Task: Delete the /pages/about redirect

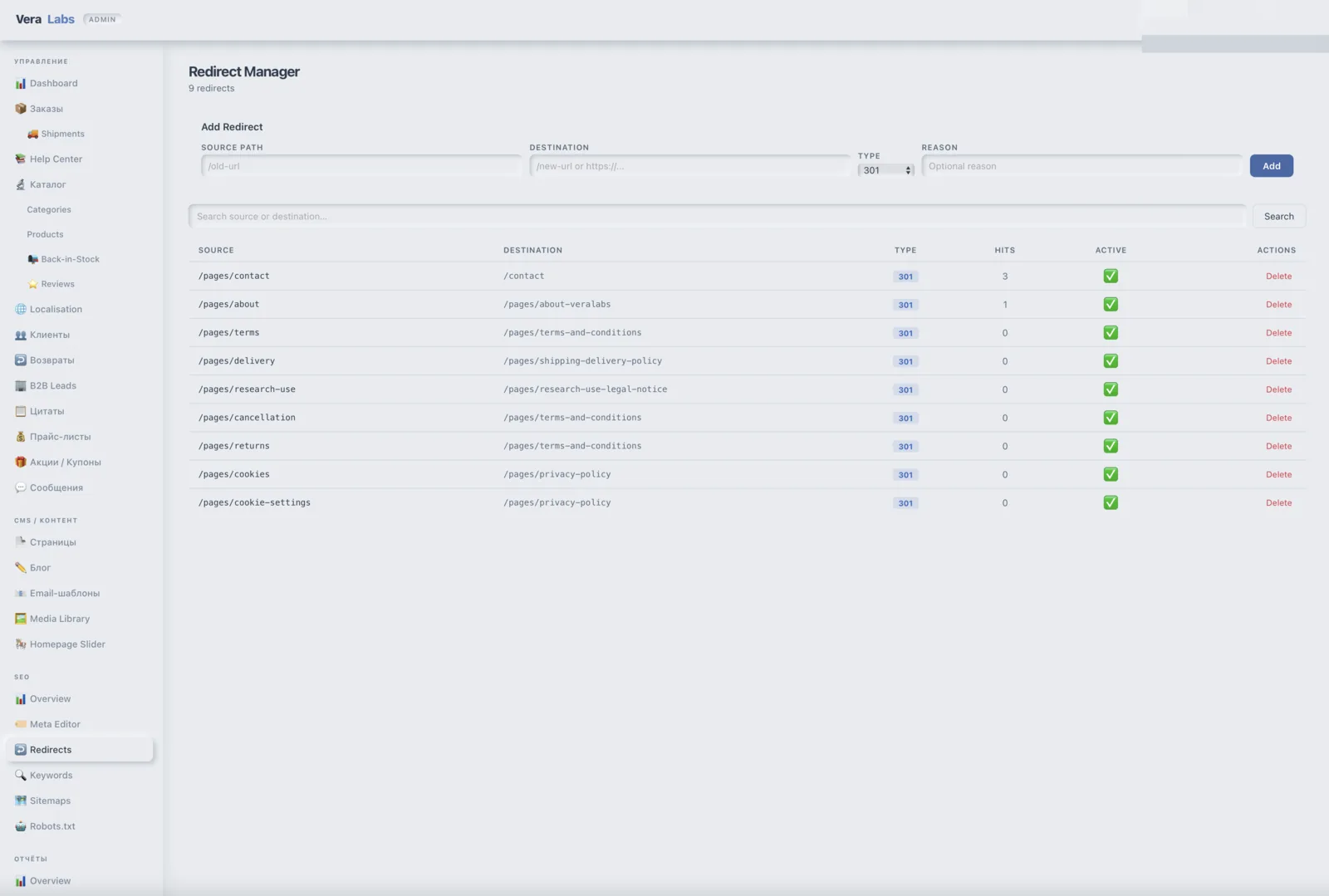Action: (x=1278, y=305)
